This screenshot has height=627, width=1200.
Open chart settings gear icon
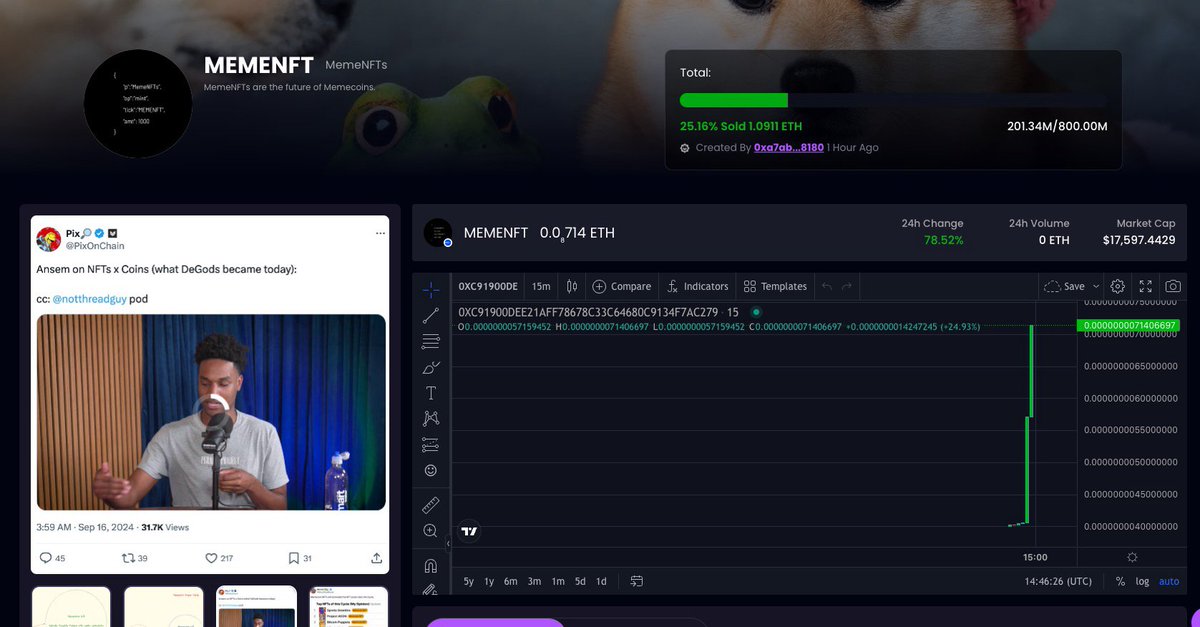pos(1118,286)
